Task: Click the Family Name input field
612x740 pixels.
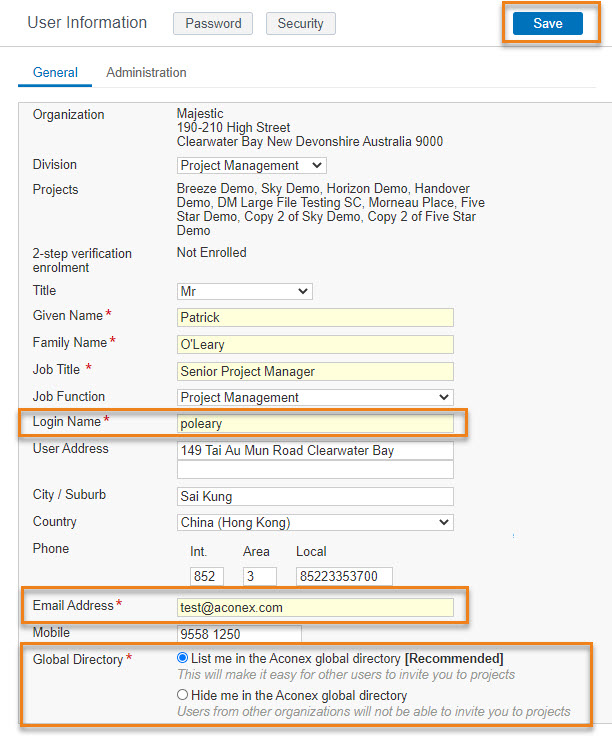Action: tap(315, 345)
